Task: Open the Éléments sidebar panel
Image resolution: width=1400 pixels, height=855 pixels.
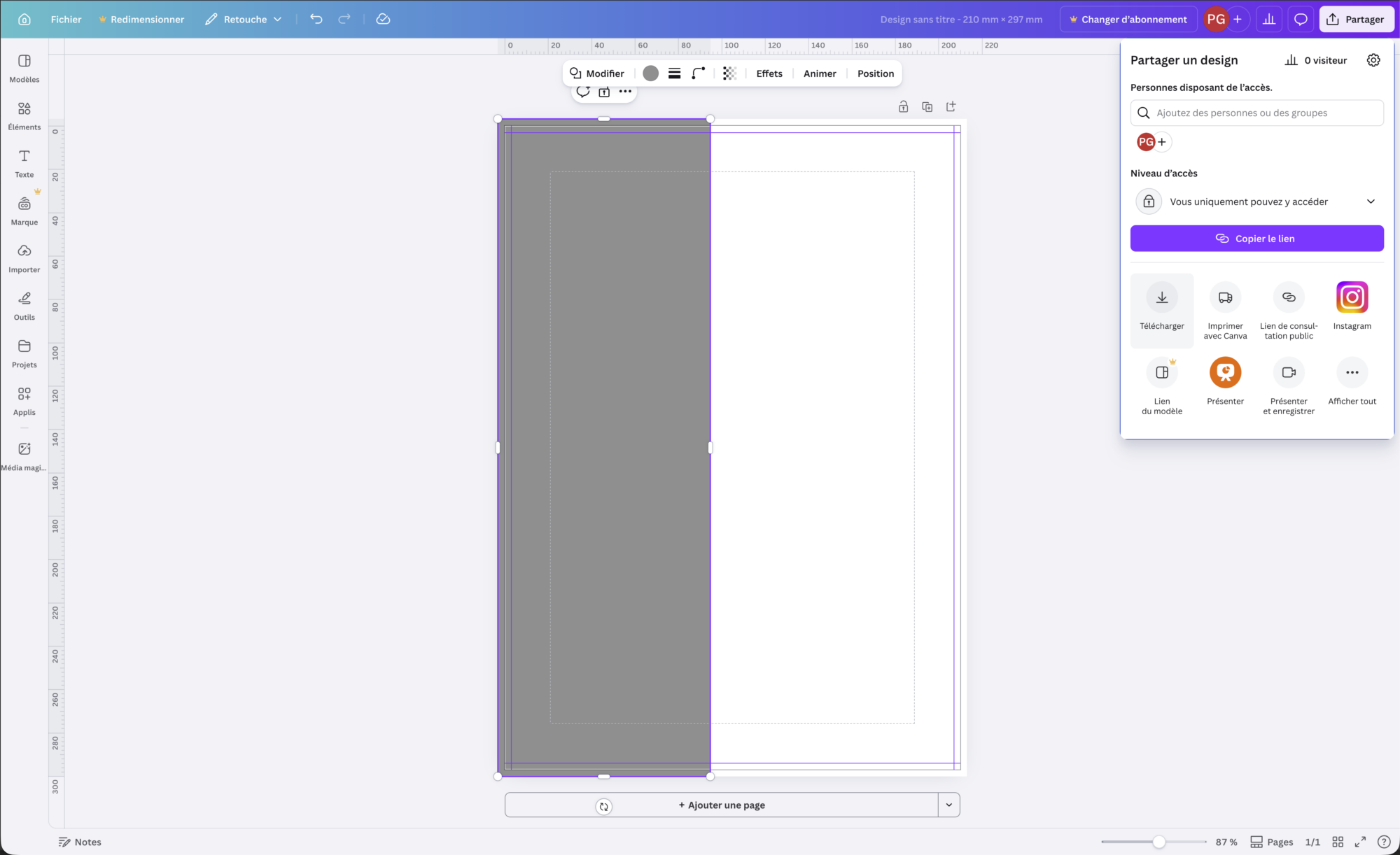Action: click(x=24, y=115)
